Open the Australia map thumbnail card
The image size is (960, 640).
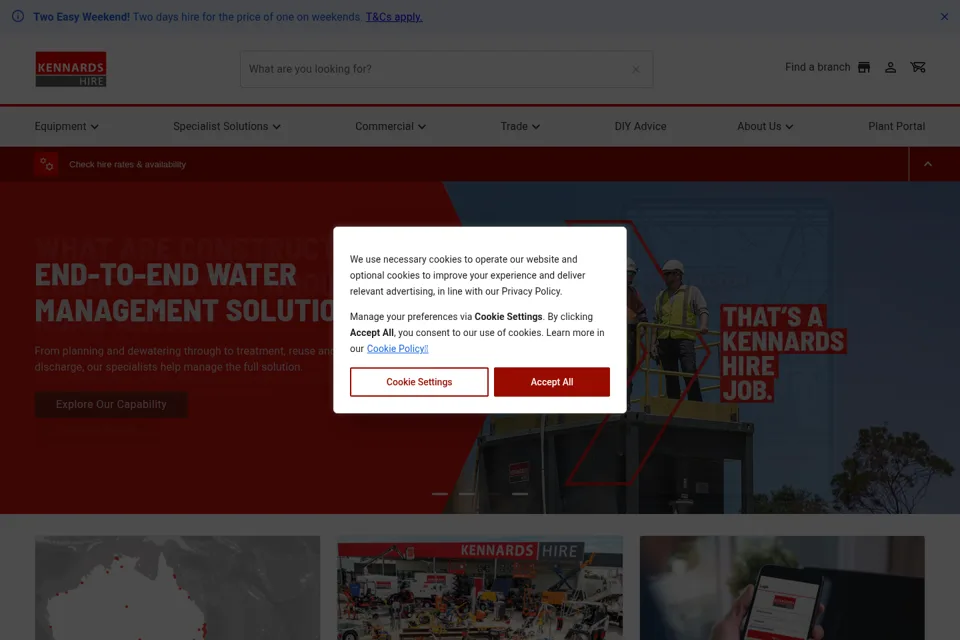178,588
